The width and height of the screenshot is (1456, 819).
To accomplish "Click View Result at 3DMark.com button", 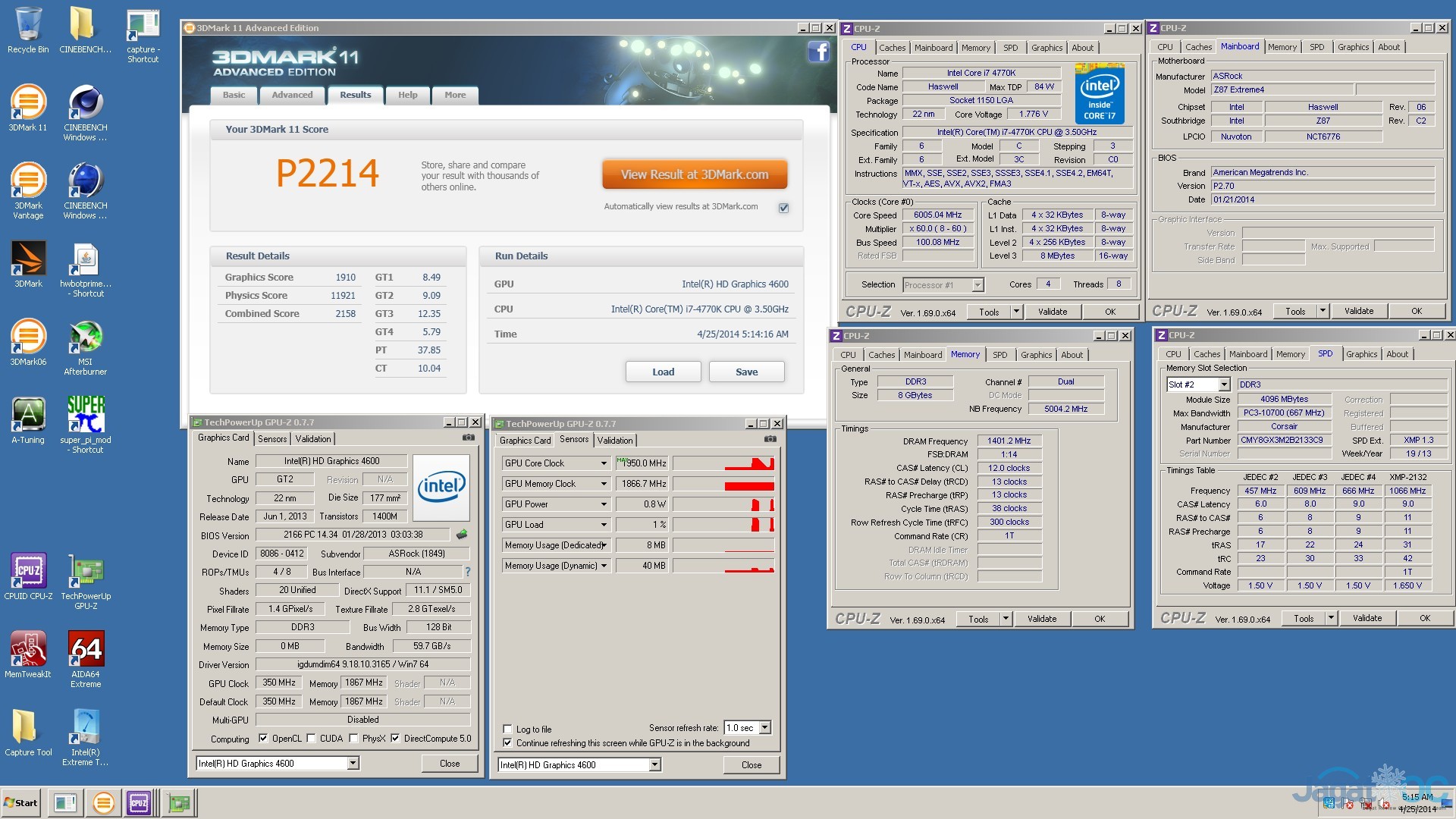I will pos(694,174).
